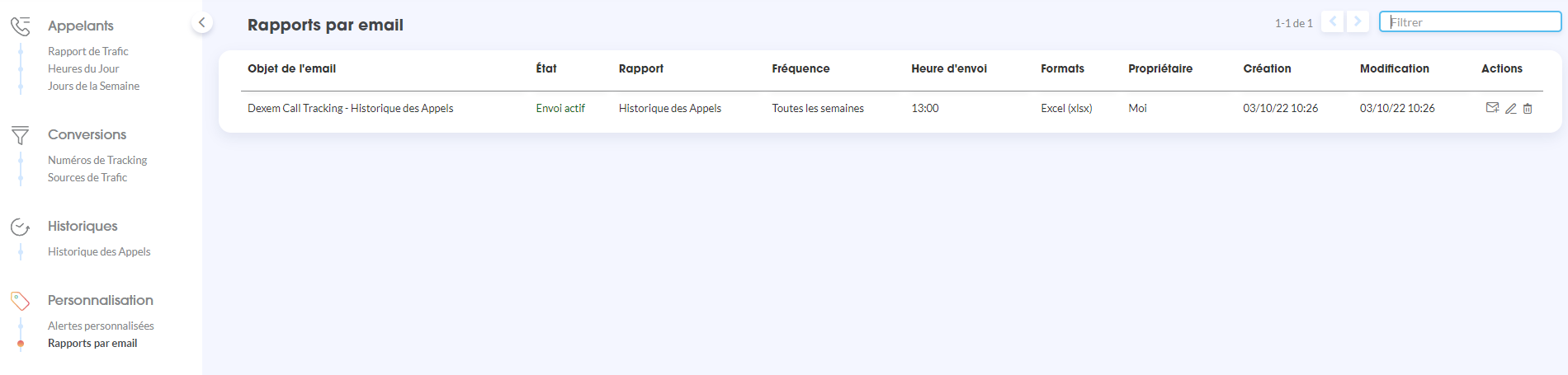Open Heures du Jour report

coord(83,68)
